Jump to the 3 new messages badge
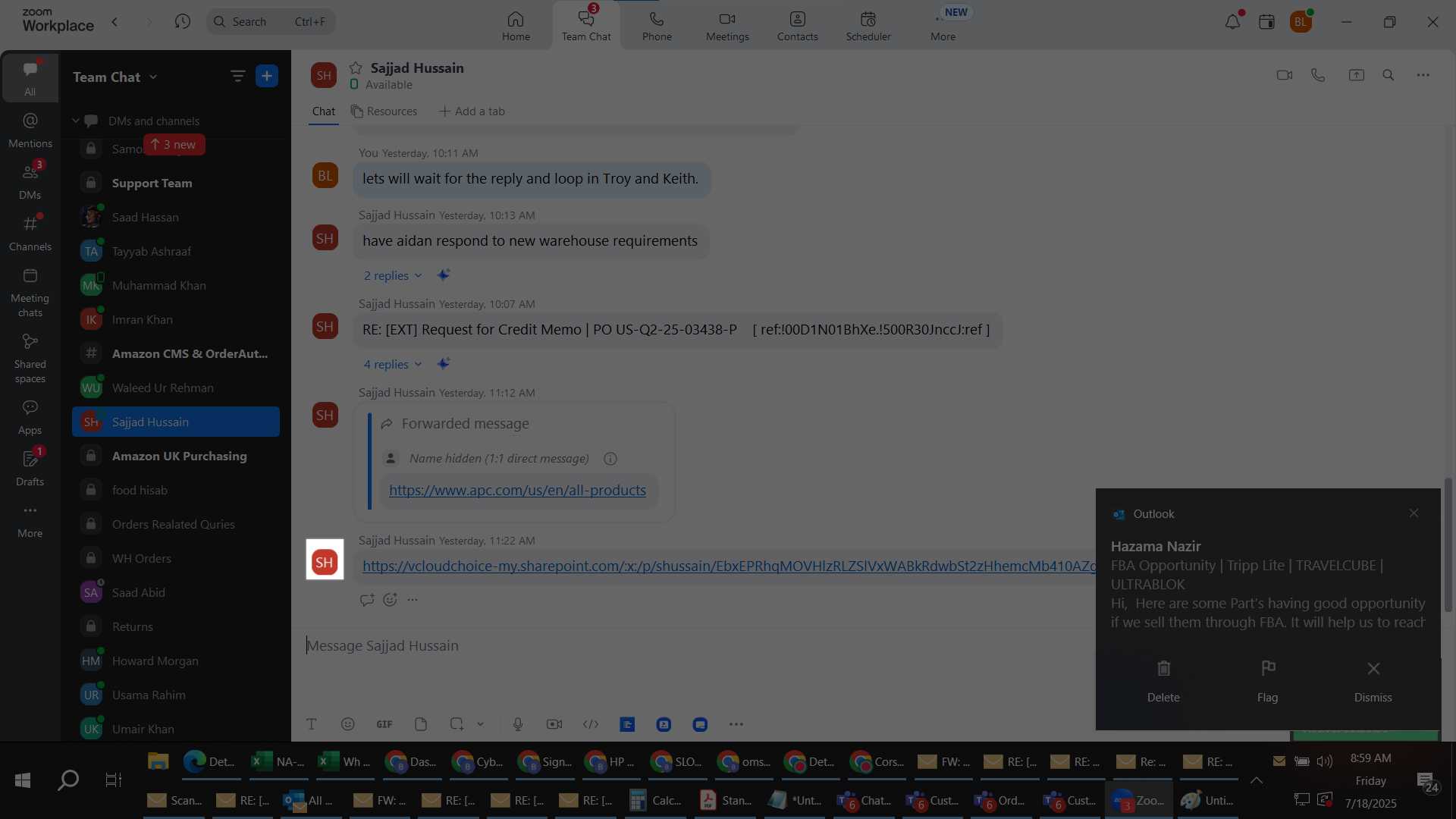Screen dimensions: 1456x819 (x=174, y=144)
